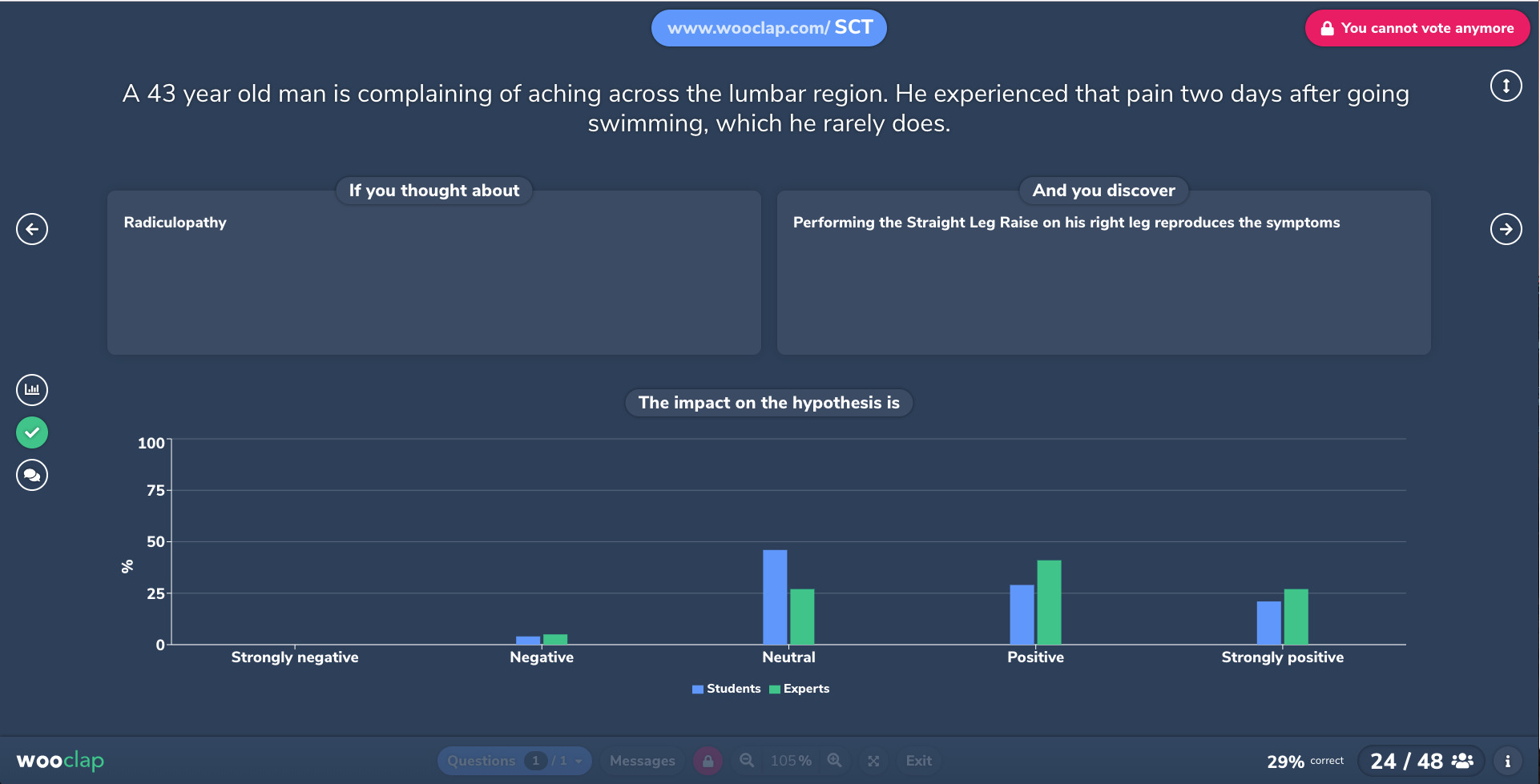Open the chat bubbles discussion panel

(31, 475)
